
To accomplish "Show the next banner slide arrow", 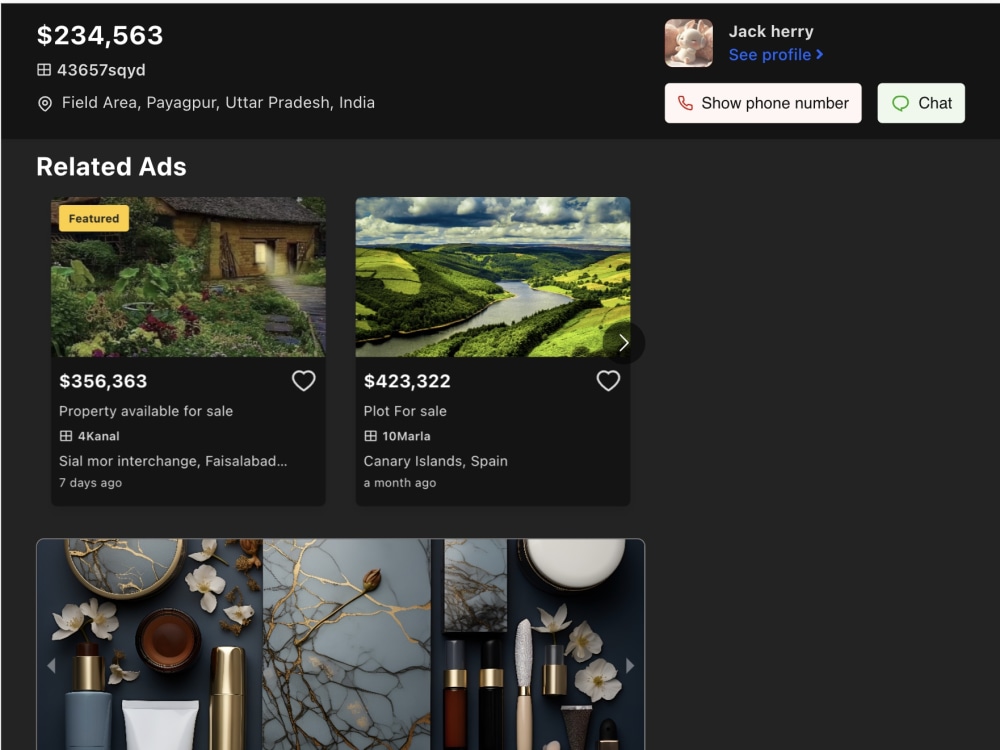I will [x=630, y=666].
